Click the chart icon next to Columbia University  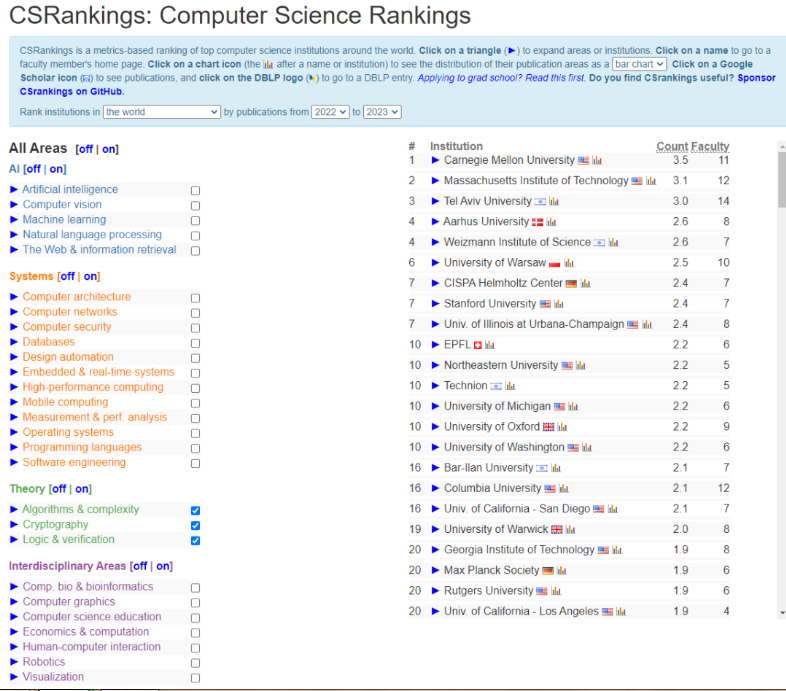(x=563, y=489)
